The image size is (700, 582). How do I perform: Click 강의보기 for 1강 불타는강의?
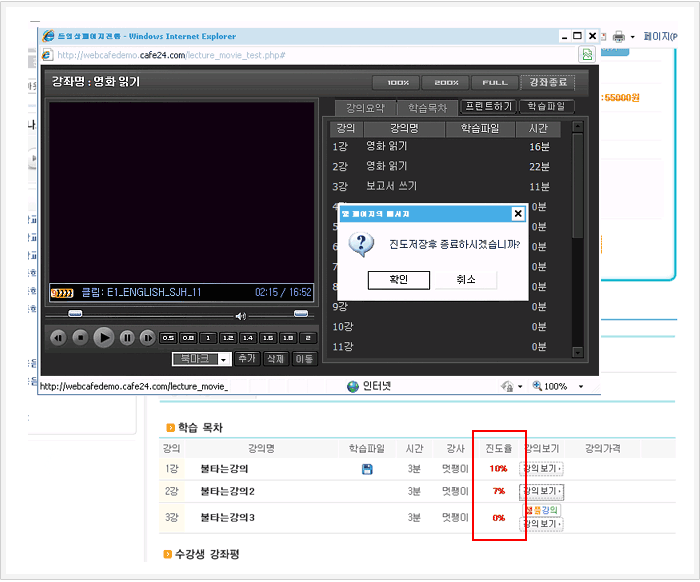click(x=542, y=469)
